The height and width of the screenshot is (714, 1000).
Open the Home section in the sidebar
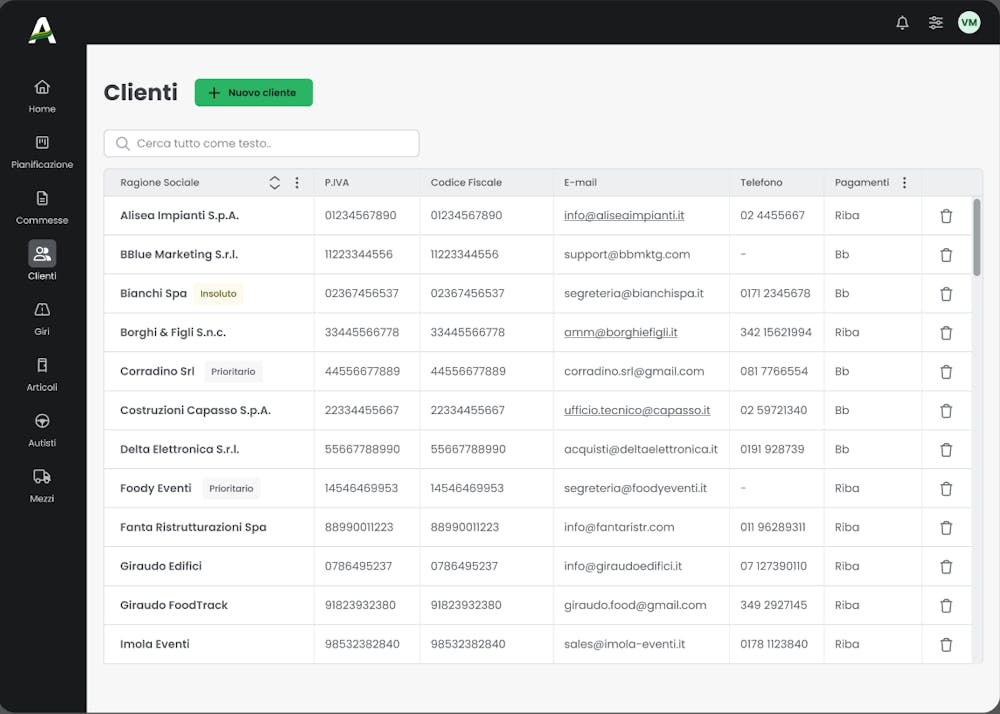click(x=41, y=95)
